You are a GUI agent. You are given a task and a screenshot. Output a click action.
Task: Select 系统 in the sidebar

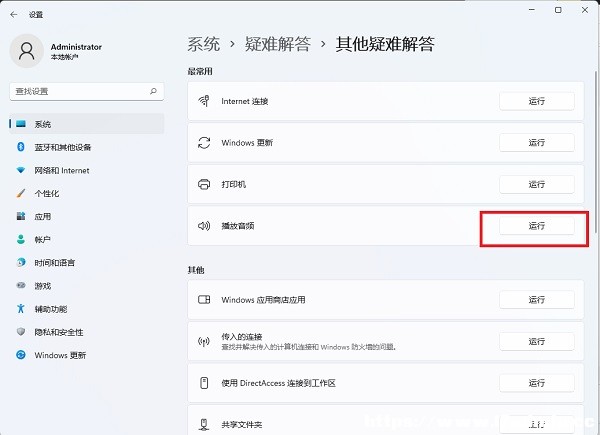click(x=87, y=124)
